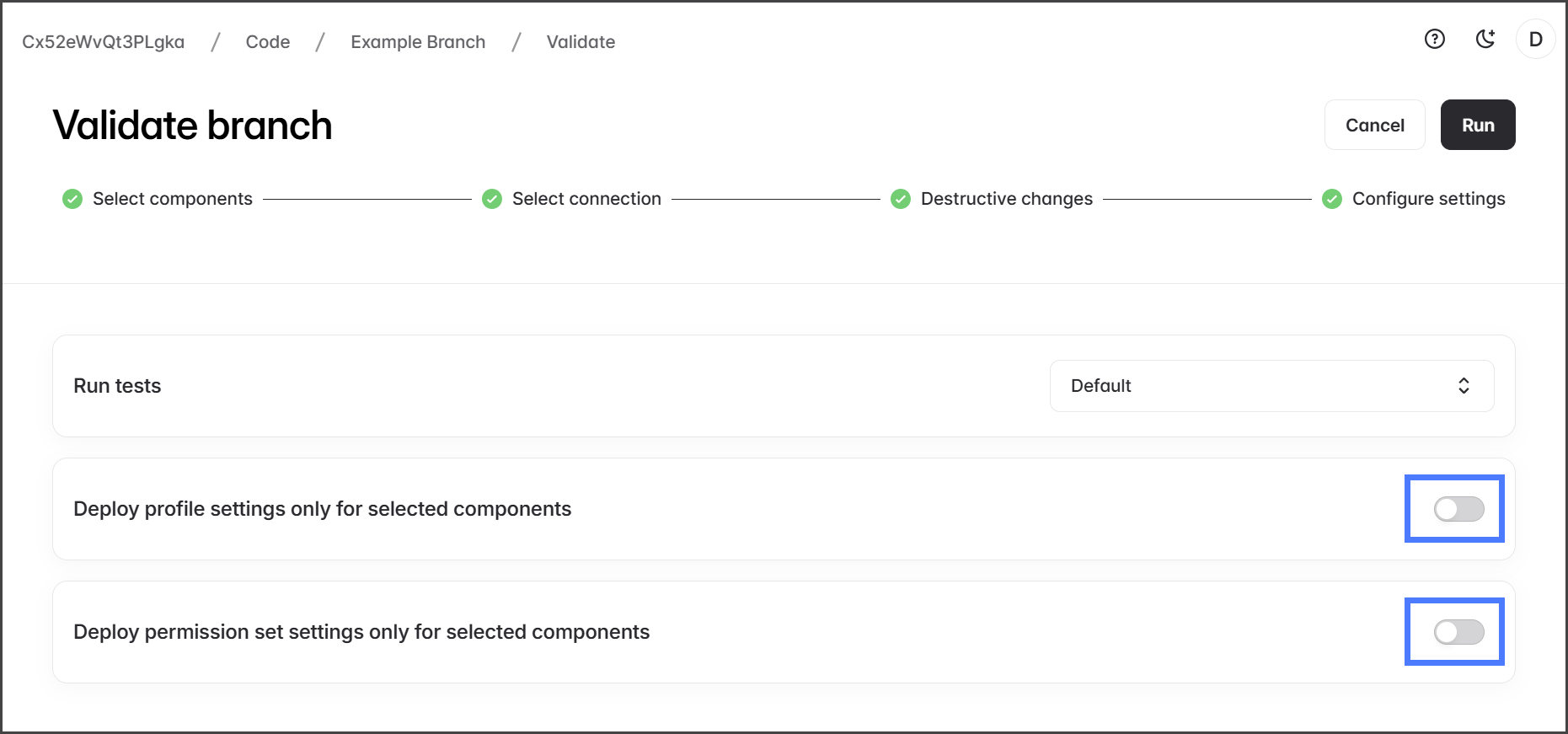
Task: Open the user avatar "D" menu
Action: pos(1535,40)
